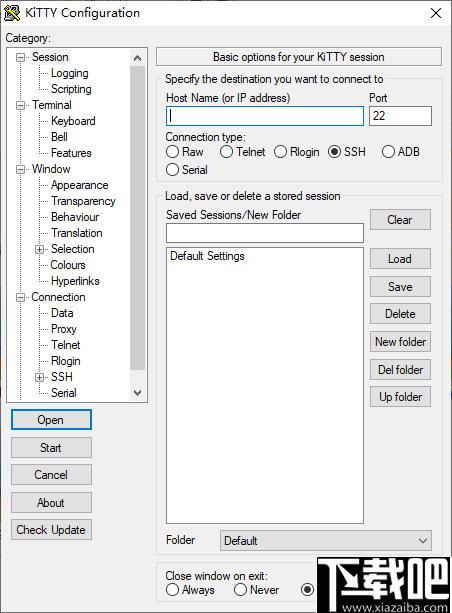Image resolution: width=452 pixels, height=613 pixels.
Task: Delete the selected saved session
Action: [x=400, y=314]
